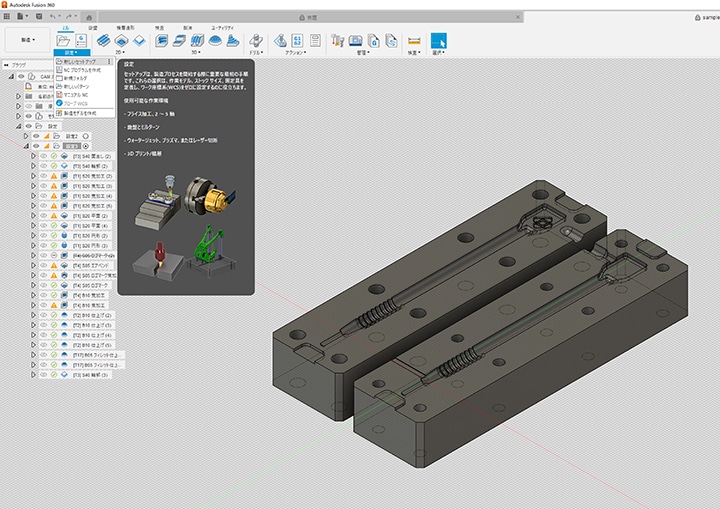Viewport: 720px width, 509px height.
Task: Expand the [T1] S20 平面 (2) operation
Action: tap(33, 214)
